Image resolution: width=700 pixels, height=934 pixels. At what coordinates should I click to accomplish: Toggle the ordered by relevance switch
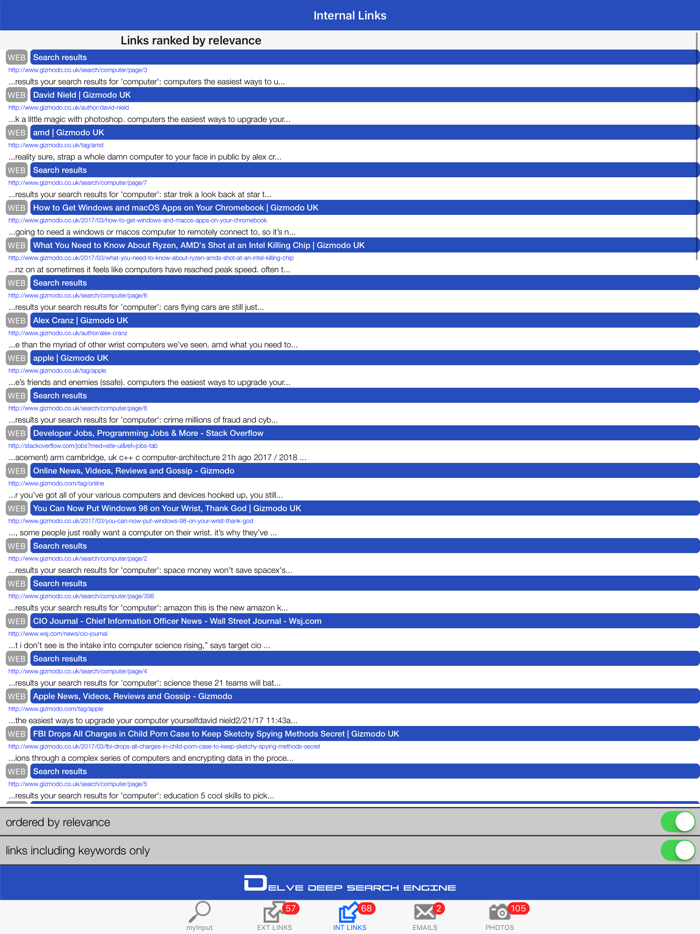[678, 822]
